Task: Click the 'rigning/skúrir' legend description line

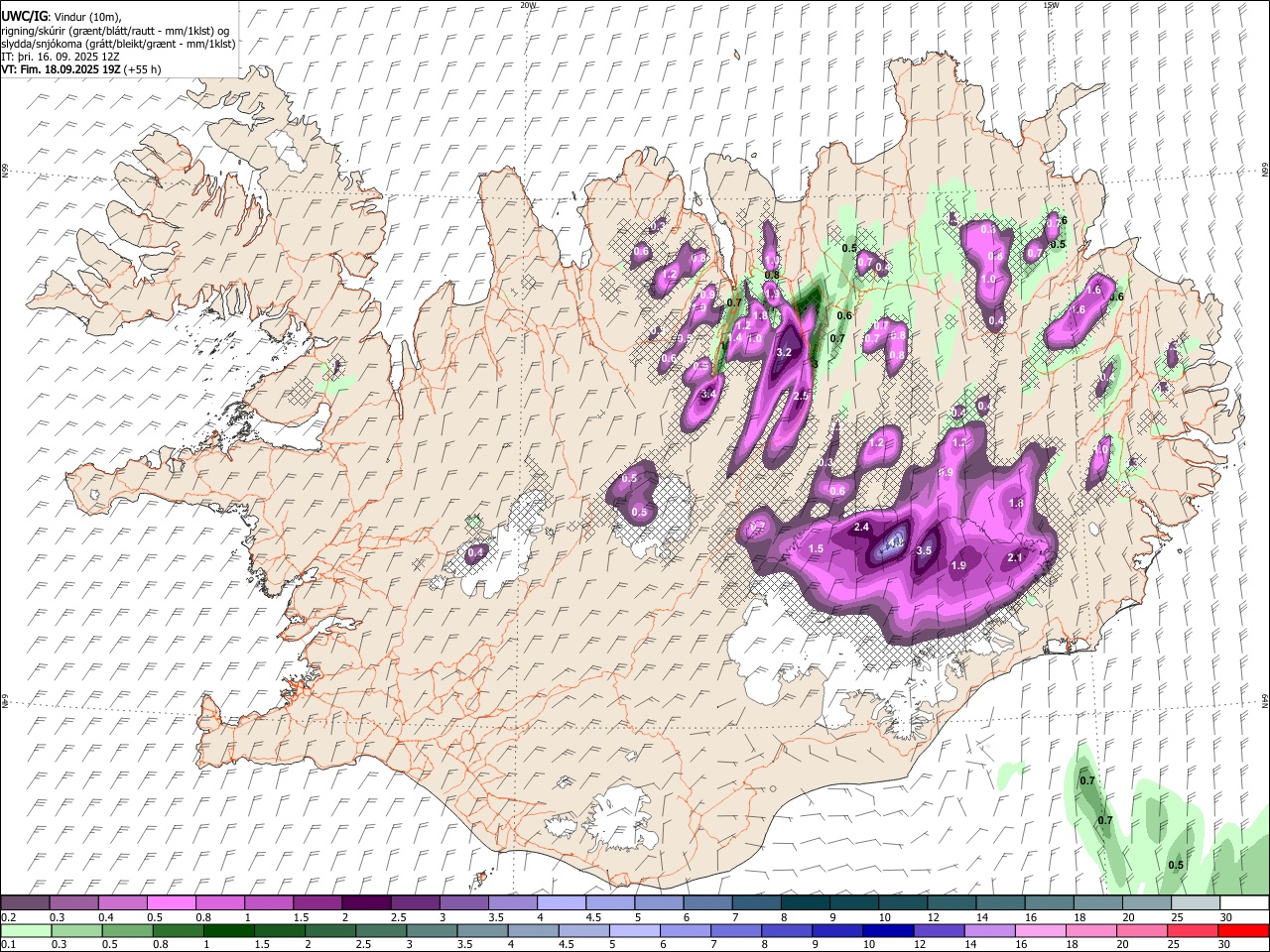Action: 116,31
